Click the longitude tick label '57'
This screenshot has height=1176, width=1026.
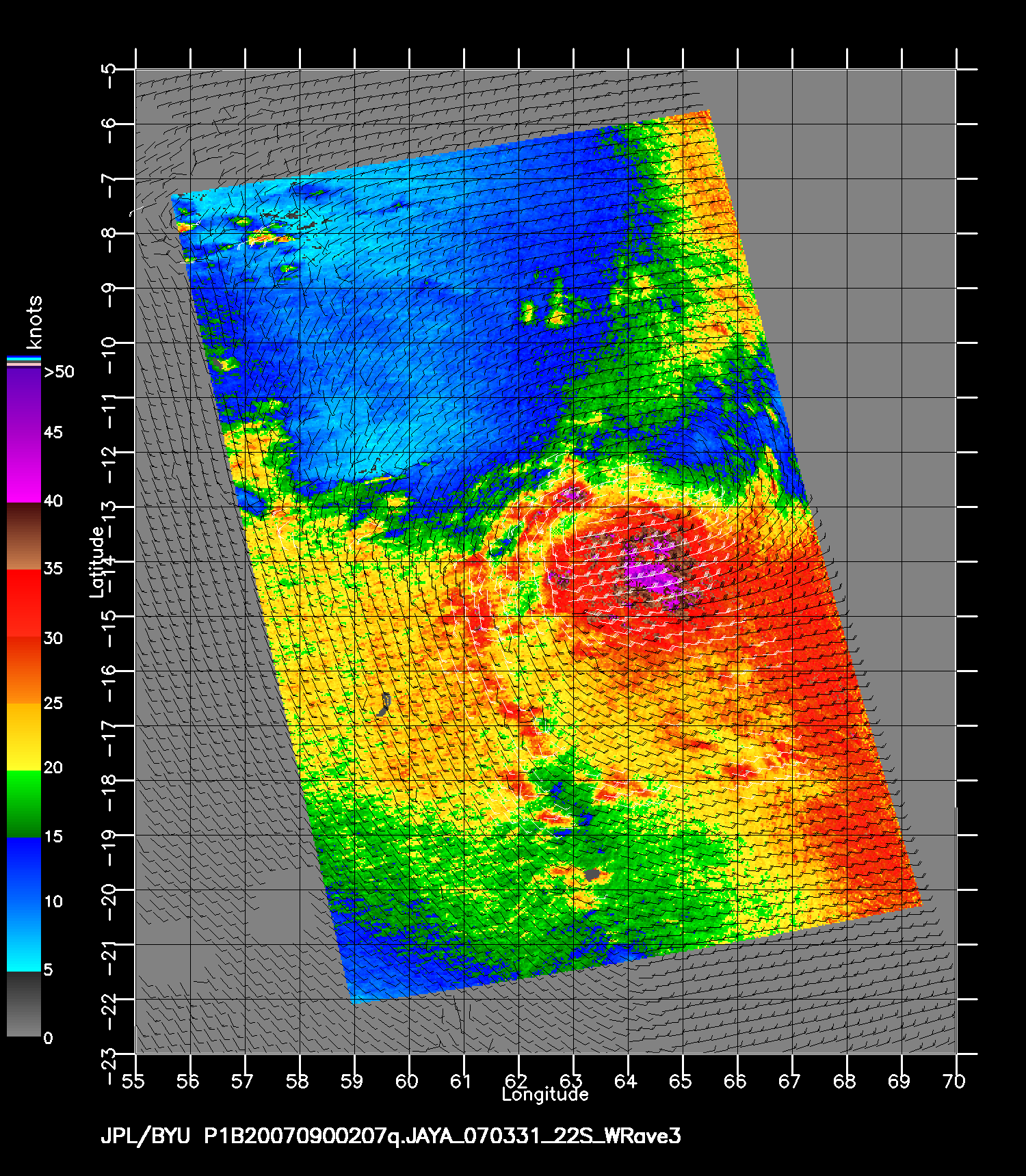click(x=243, y=1081)
